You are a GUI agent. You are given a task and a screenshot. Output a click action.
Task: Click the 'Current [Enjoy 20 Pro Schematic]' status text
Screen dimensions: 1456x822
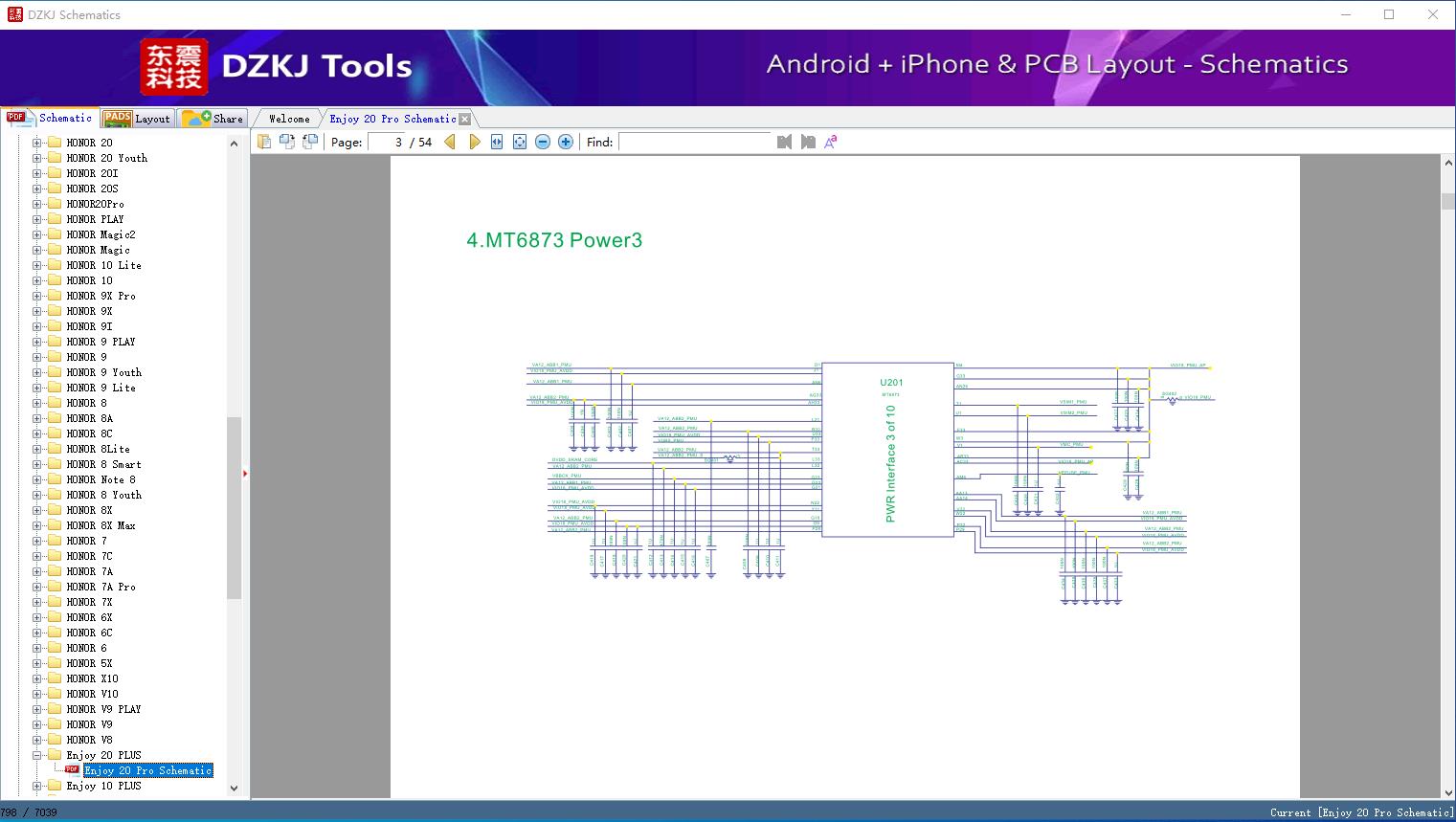pos(1361,812)
